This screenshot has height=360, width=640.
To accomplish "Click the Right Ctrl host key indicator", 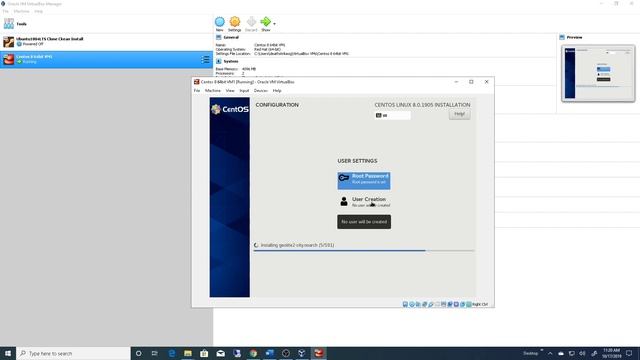I will pos(480,304).
